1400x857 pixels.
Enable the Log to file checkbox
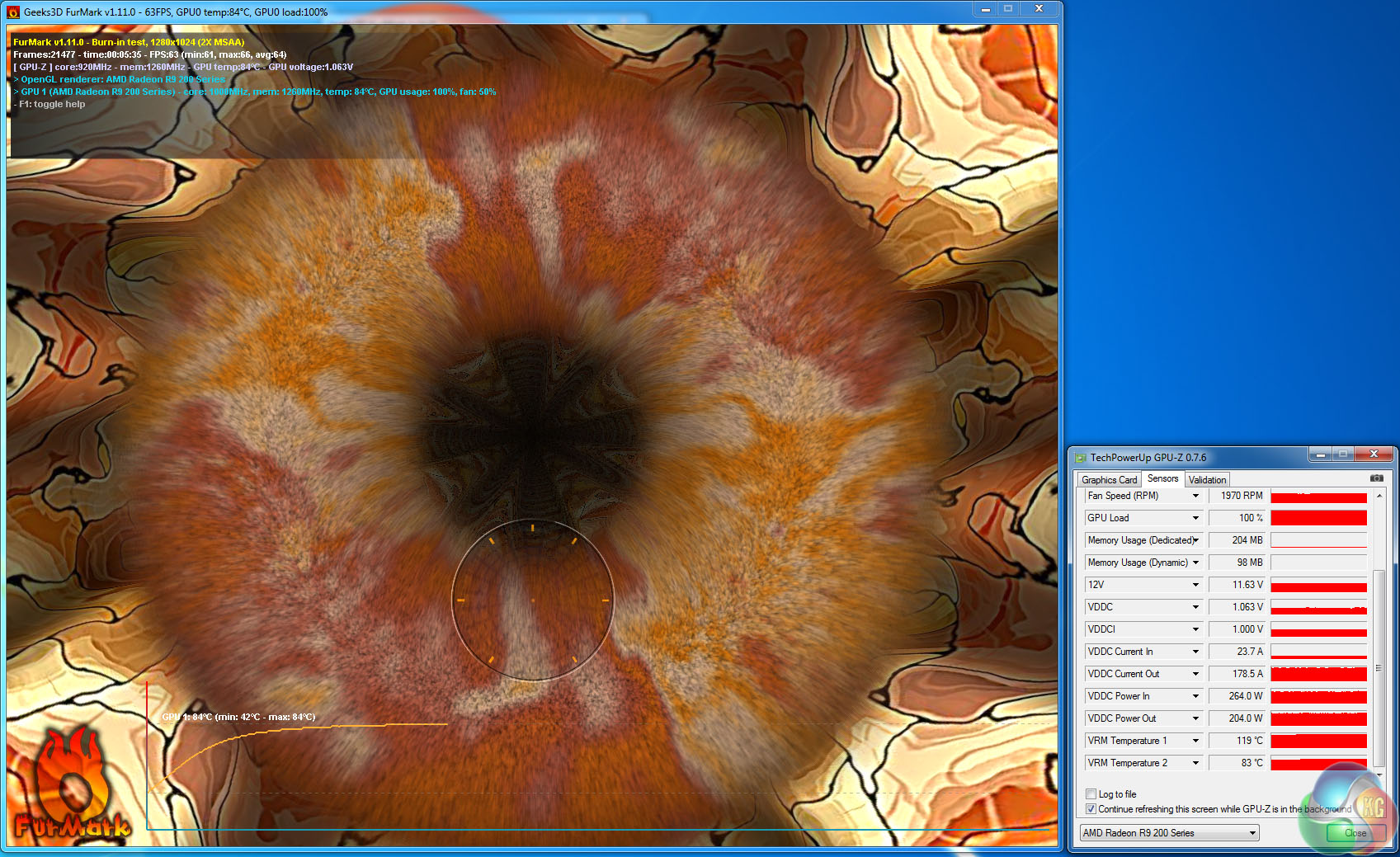[1091, 794]
